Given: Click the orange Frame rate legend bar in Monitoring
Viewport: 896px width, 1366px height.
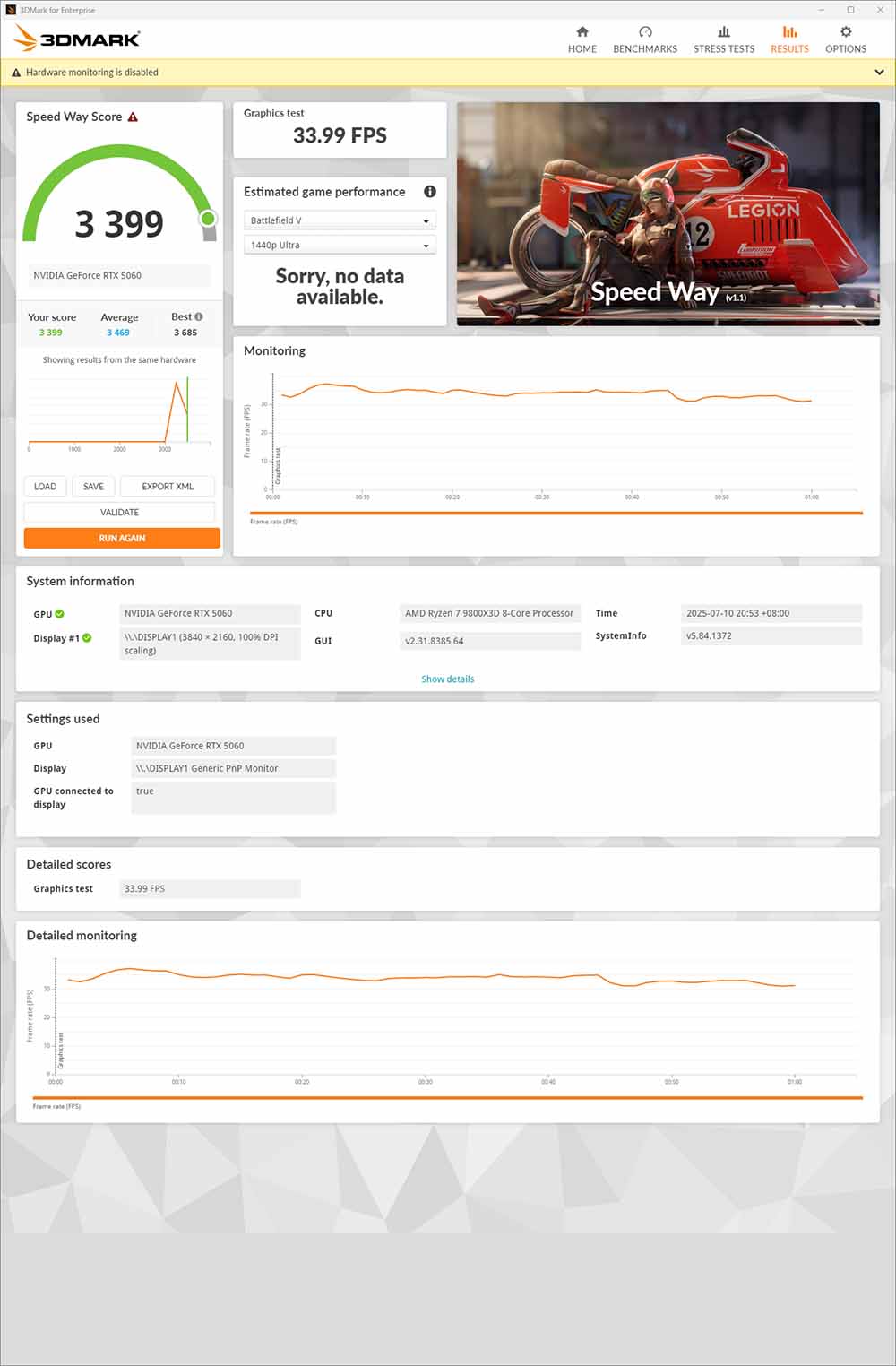Looking at the screenshot, I should pyautogui.click(x=556, y=514).
